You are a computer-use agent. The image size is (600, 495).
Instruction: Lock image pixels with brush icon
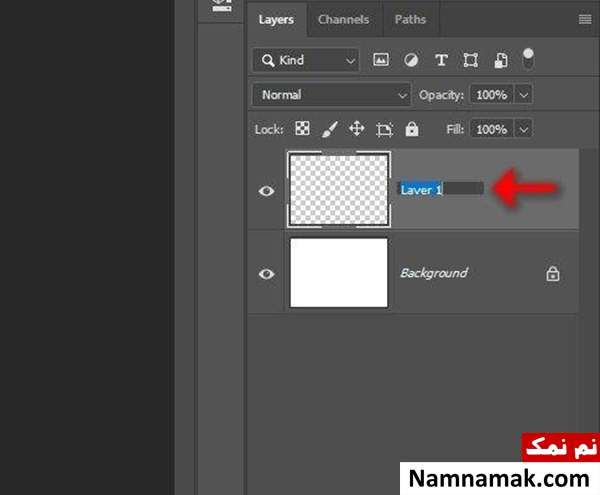coord(329,129)
